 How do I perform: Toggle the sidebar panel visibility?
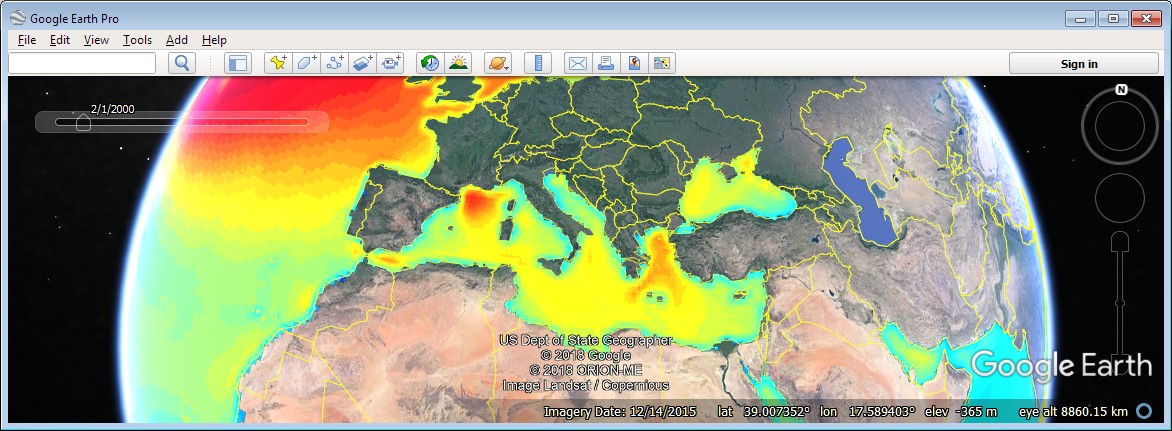238,63
